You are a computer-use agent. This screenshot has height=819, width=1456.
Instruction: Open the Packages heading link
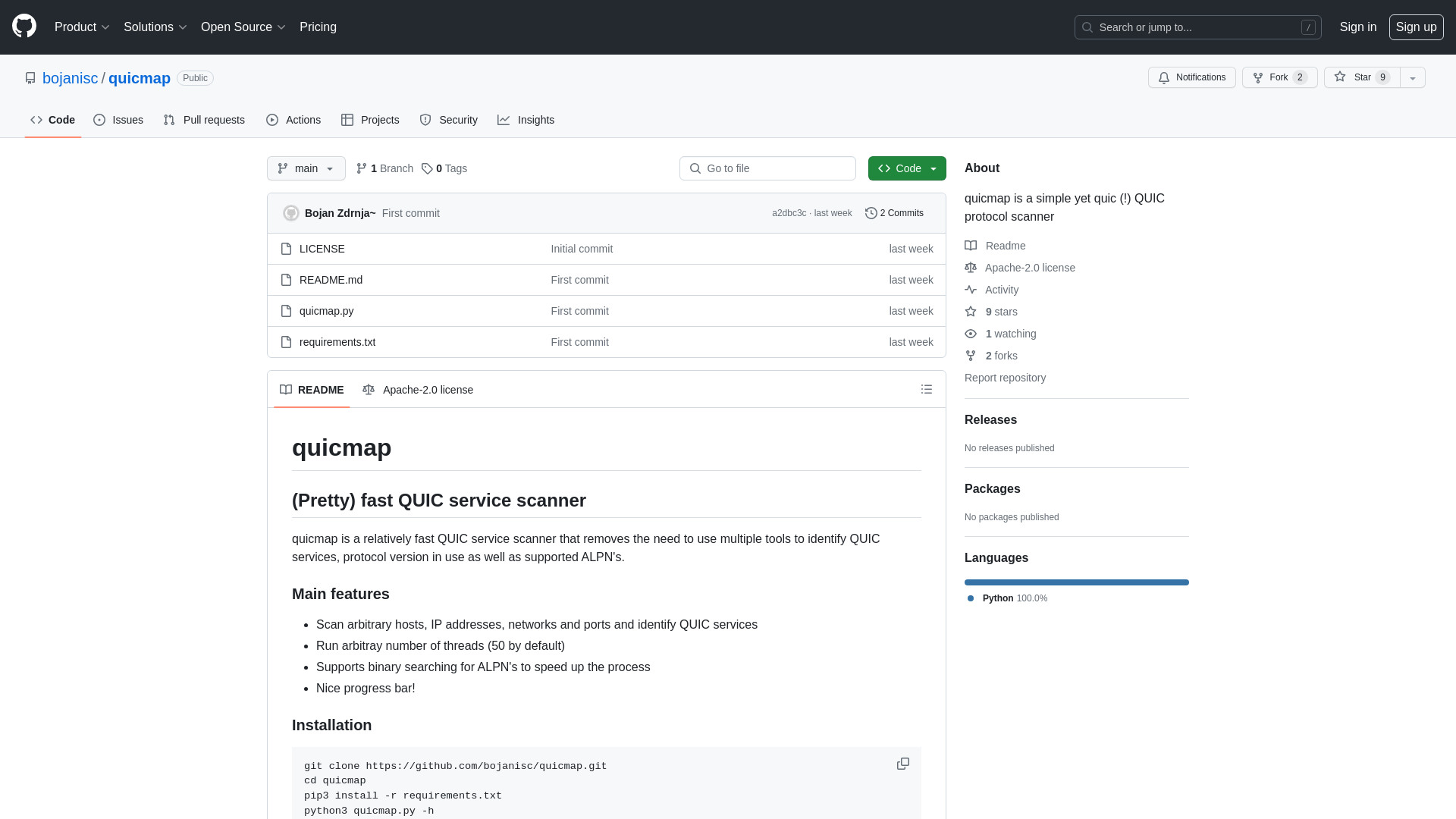(x=992, y=489)
